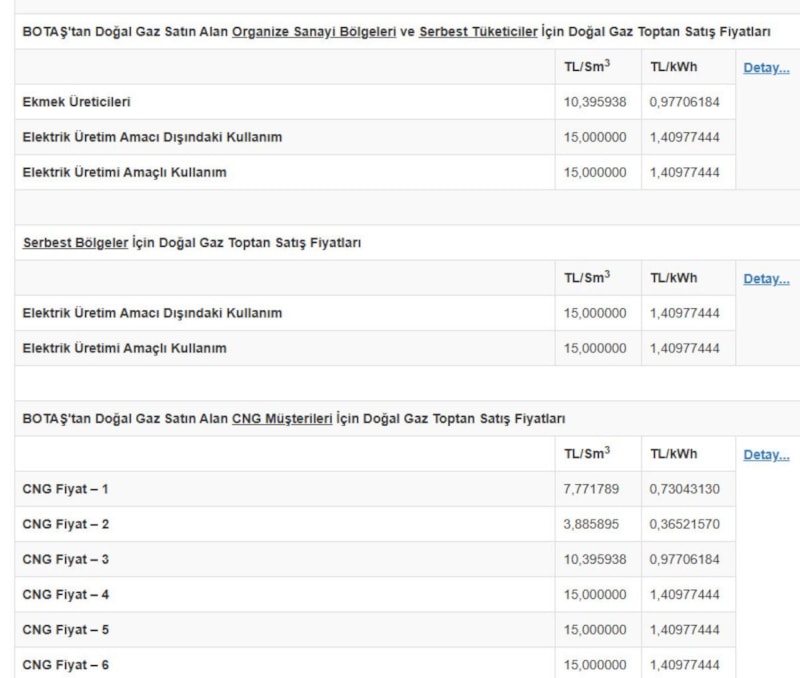This screenshot has width=800, height=678.
Task: Choose the CNG Fiyat – 4 row label
Action: point(65,594)
